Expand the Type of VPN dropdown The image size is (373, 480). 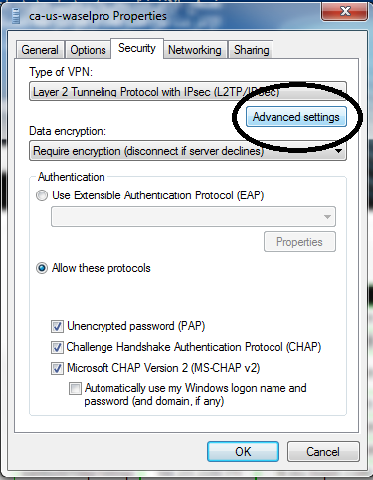(188, 91)
